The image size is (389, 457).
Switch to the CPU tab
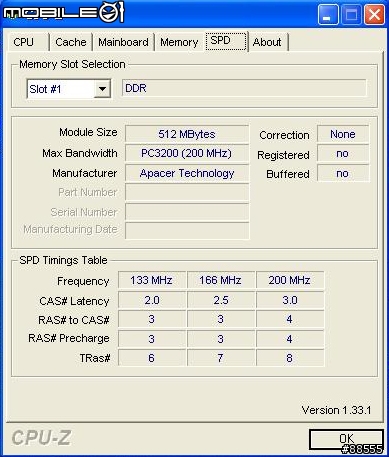[x=28, y=42]
